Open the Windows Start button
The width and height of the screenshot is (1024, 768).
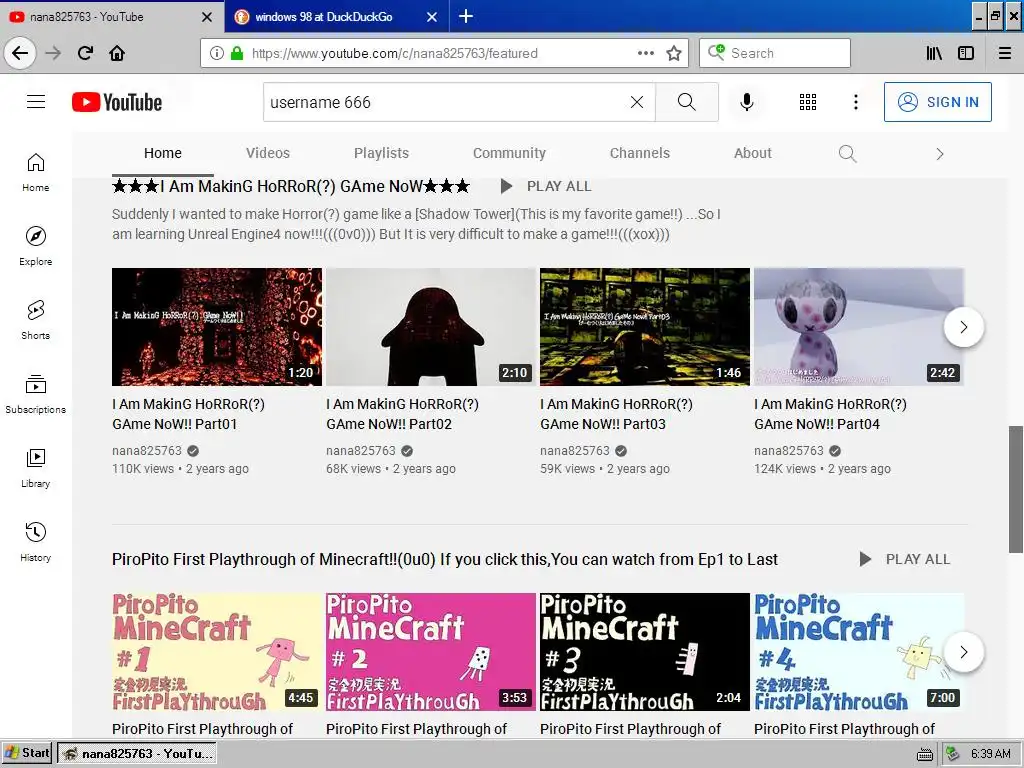(x=27, y=753)
